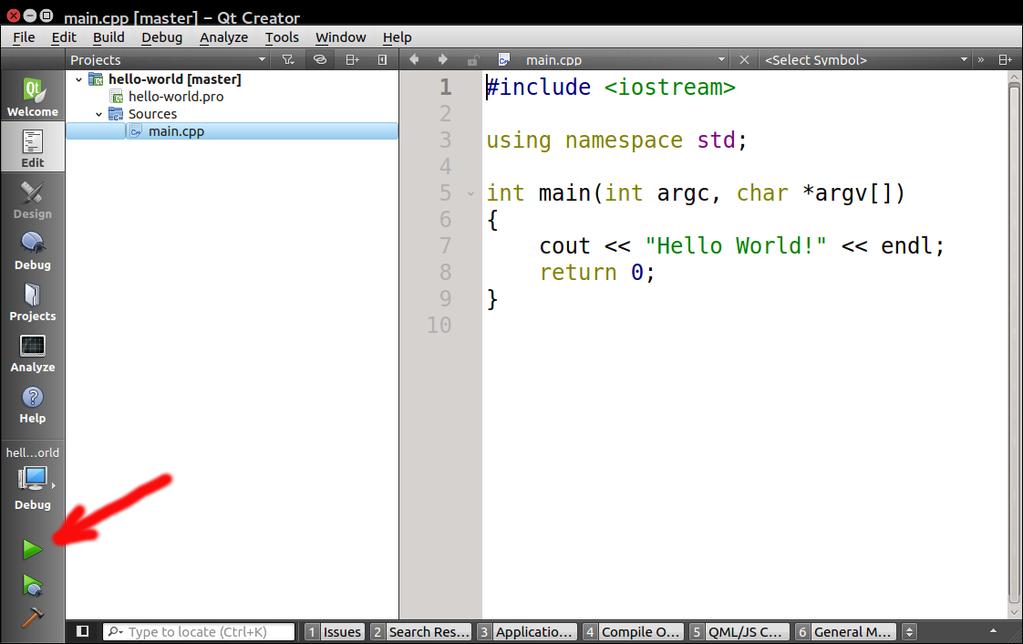Open the Select Symbol dropdown
This screenshot has height=644, width=1023.
pos(866,59)
